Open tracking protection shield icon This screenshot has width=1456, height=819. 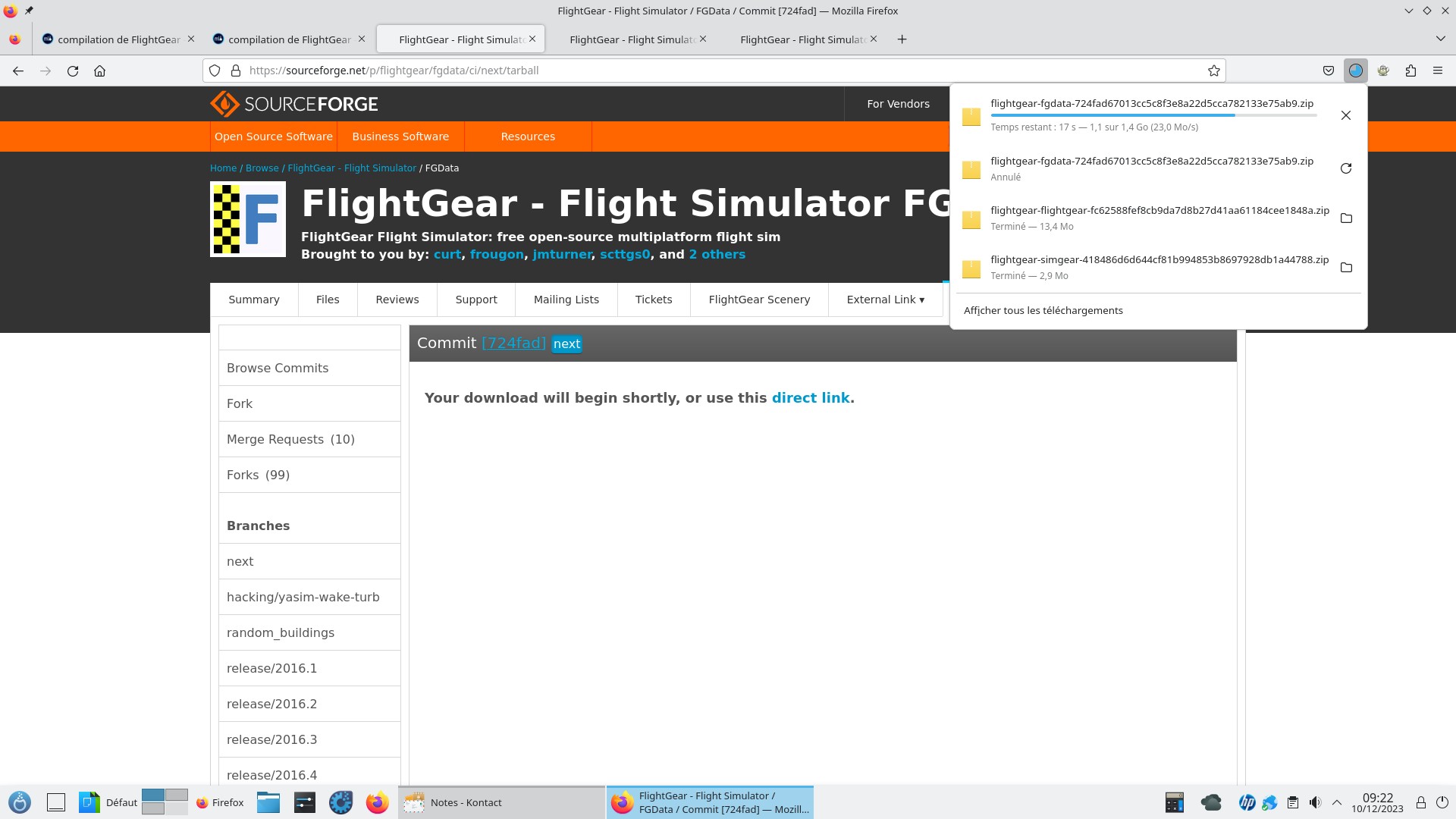tap(215, 71)
